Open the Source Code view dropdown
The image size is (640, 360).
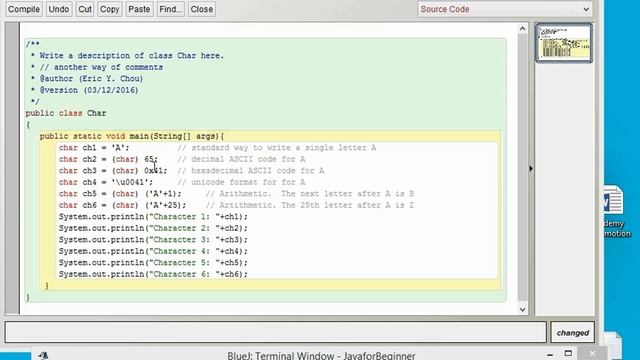[x=505, y=9]
